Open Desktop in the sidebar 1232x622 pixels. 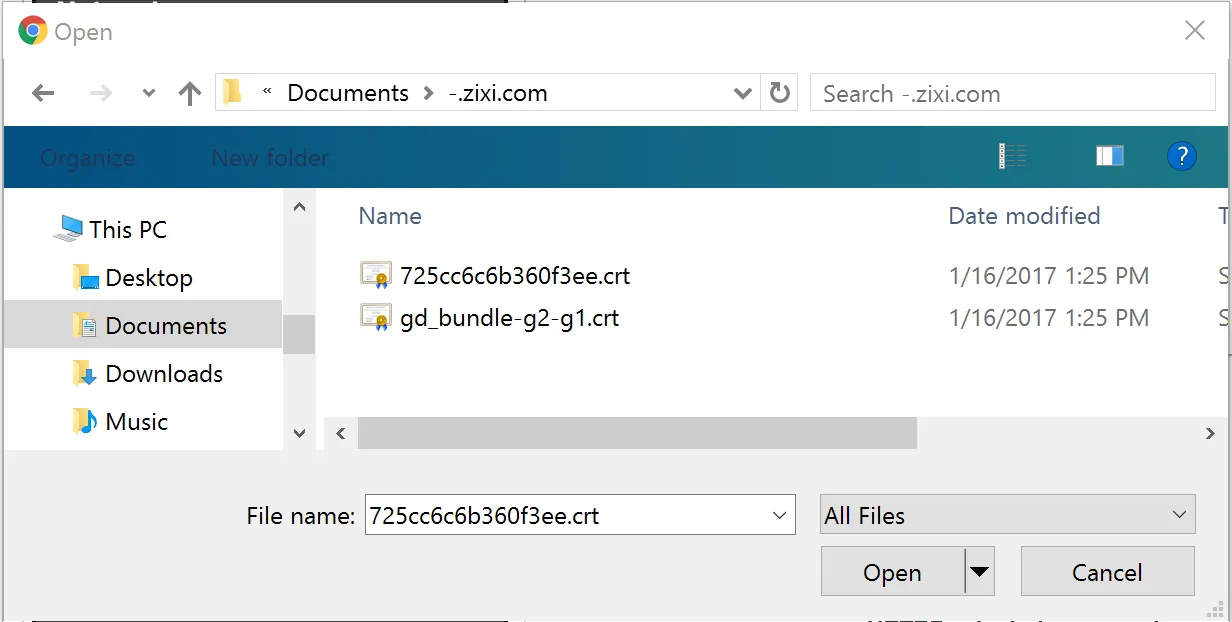(149, 277)
